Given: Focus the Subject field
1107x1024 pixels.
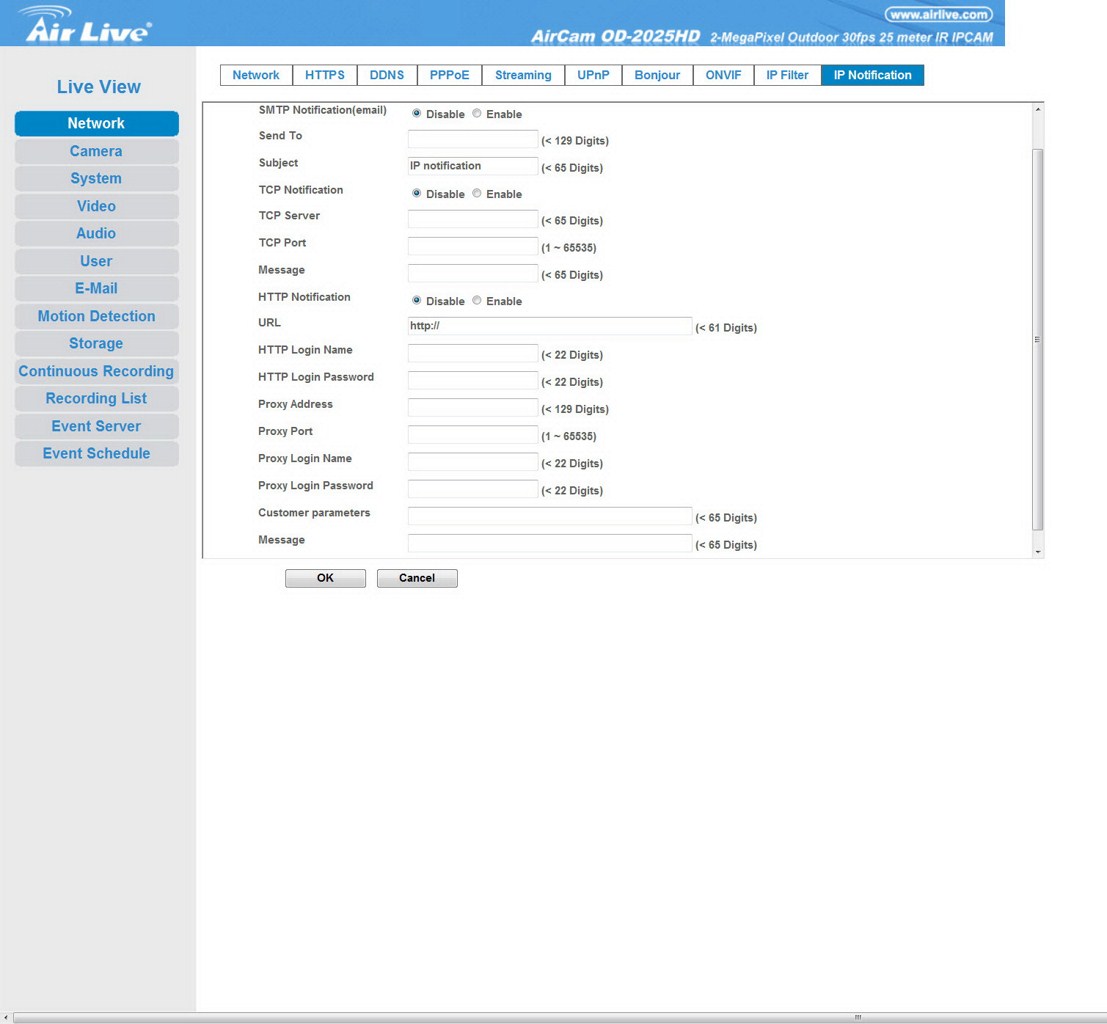Looking at the screenshot, I should coord(473,166).
